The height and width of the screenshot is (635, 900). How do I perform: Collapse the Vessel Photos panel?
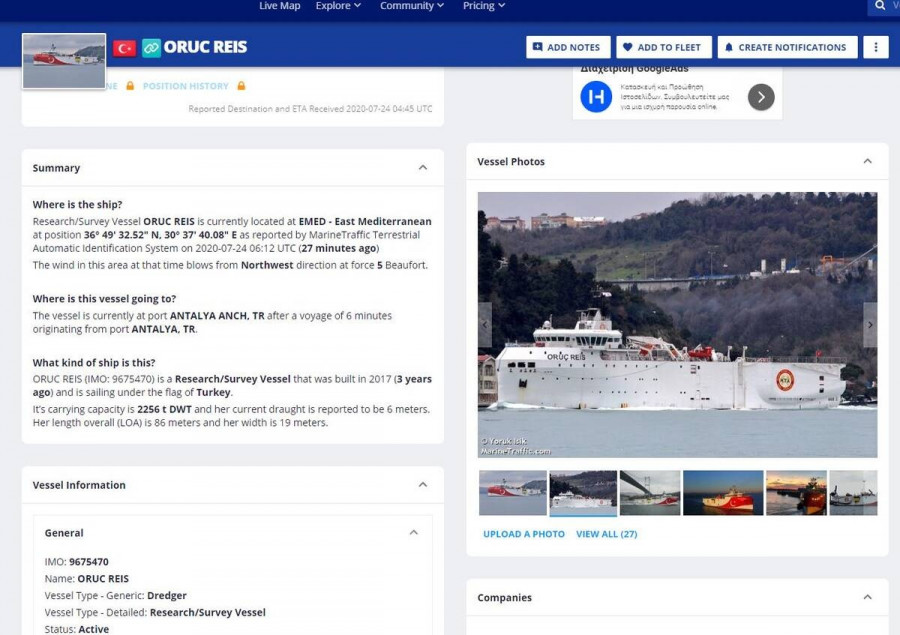867,162
